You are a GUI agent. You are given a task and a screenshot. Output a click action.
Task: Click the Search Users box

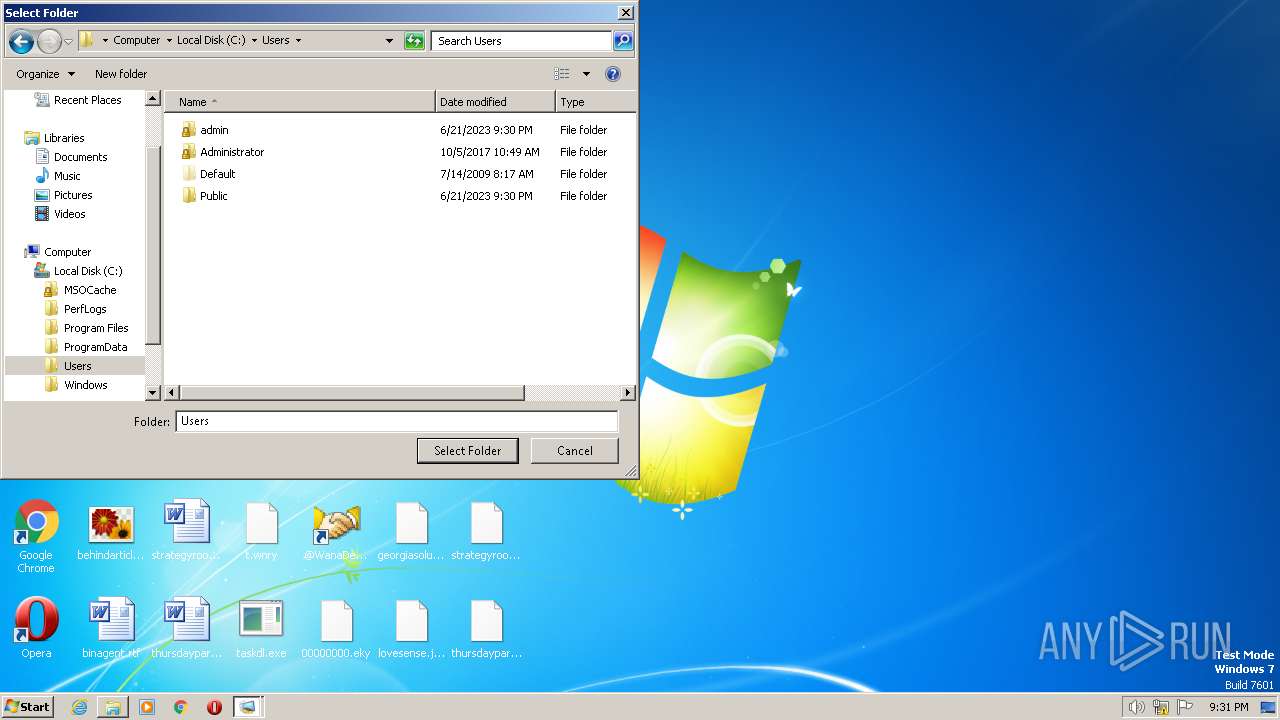(x=521, y=41)
